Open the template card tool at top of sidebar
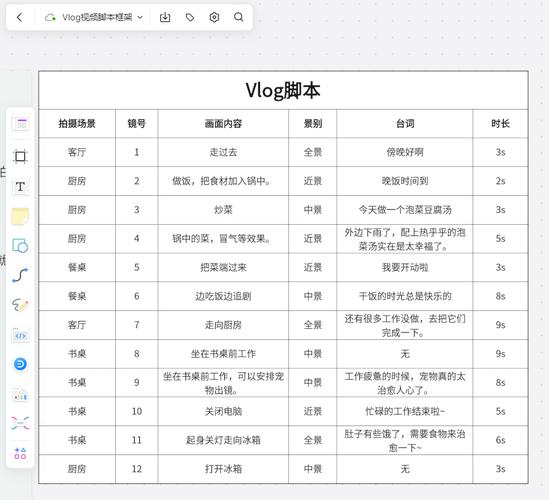The image size is (549, 500). tap(21, 124)
